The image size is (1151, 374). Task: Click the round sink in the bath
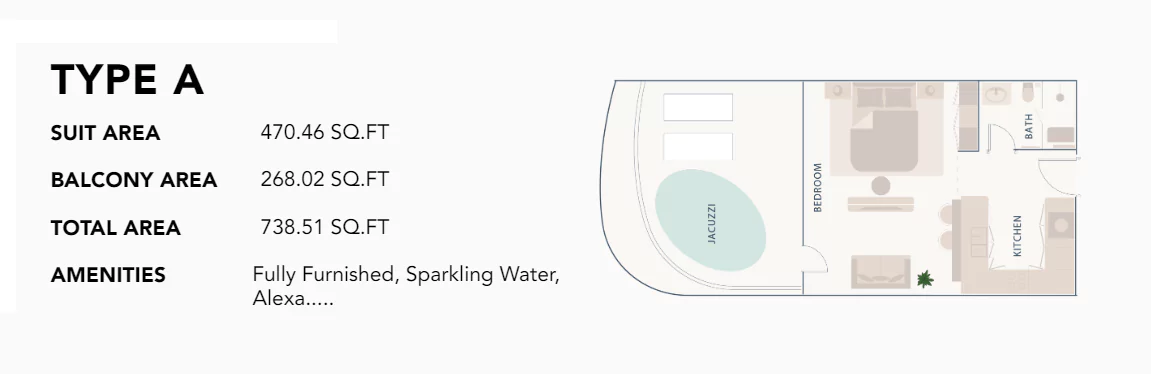pos(995,95)
